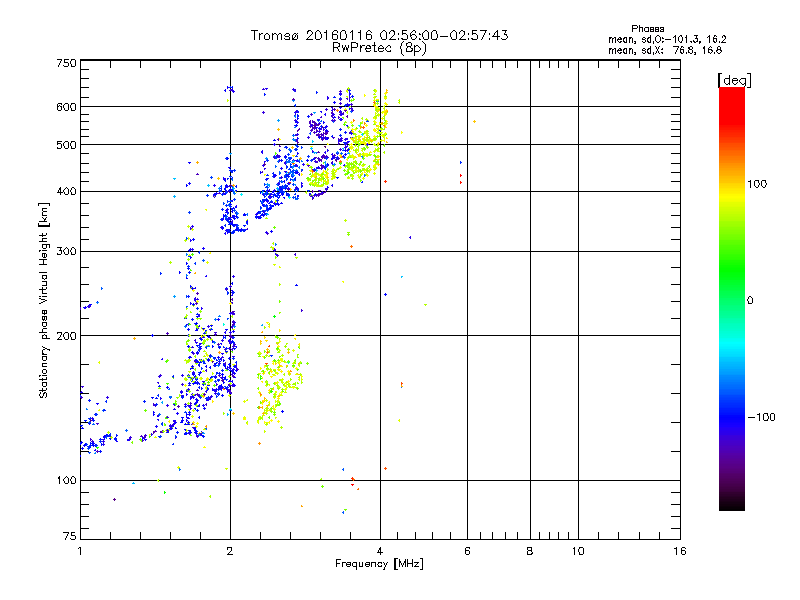This screenshot has height=600, width=800.
Task: Click the y-axis label '400'
Action: 66,192
